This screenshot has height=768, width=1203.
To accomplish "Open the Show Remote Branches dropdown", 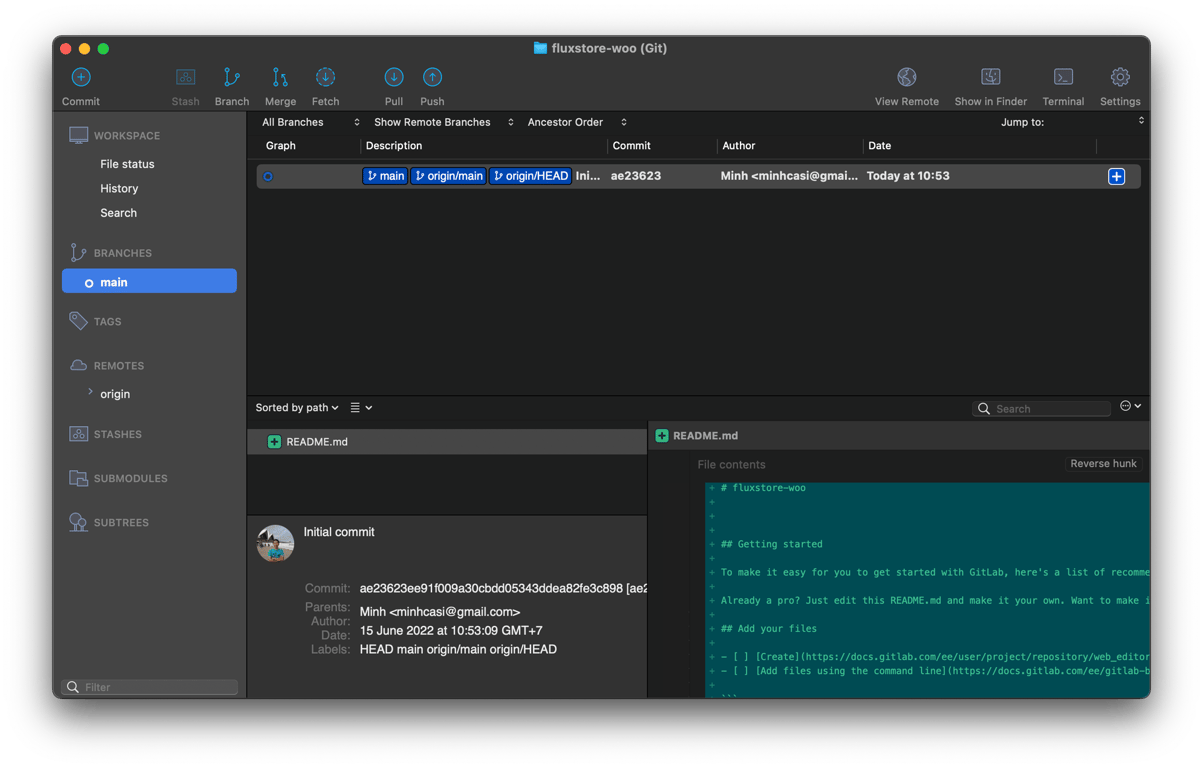I will [443, 122].
